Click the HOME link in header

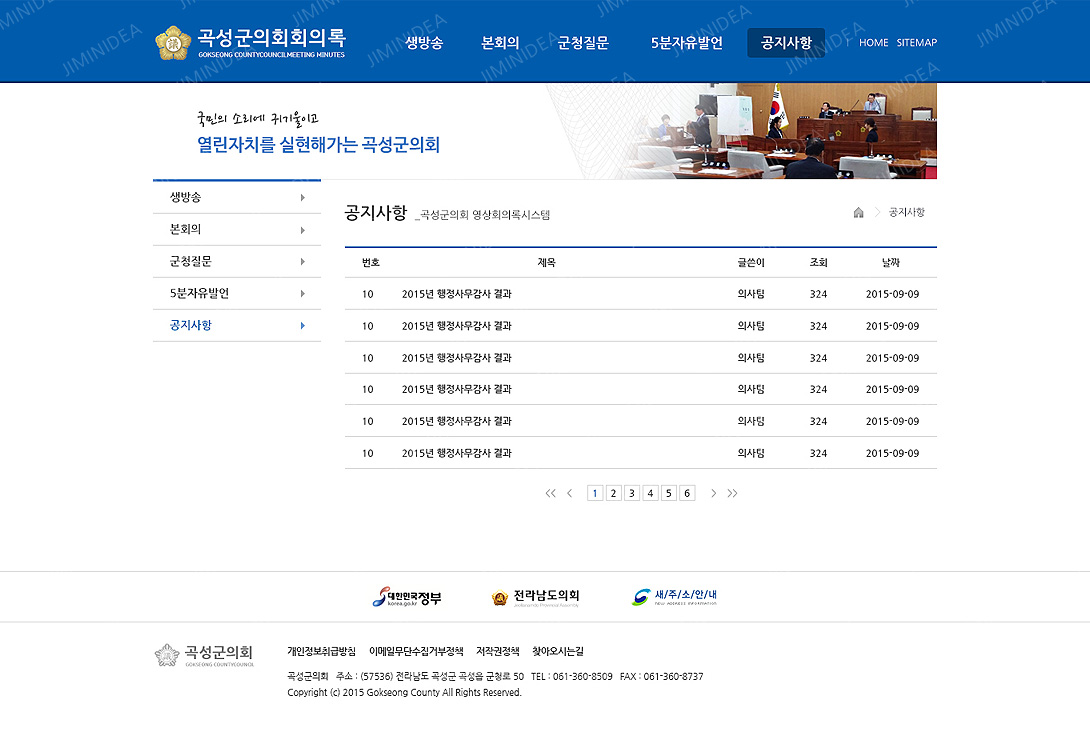874,43
